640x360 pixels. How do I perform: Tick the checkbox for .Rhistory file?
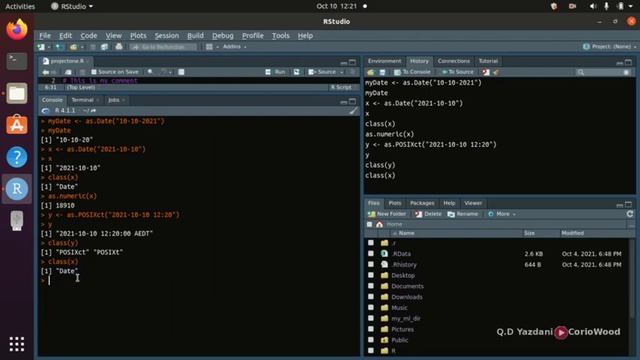(x=371, y=264)
